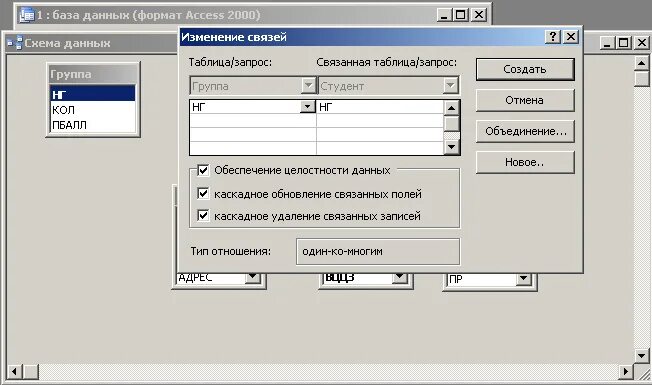The image size is (652, 385).
Task: Click the fields grid scrollbar thumb
Action: click(x=451, y=123)
